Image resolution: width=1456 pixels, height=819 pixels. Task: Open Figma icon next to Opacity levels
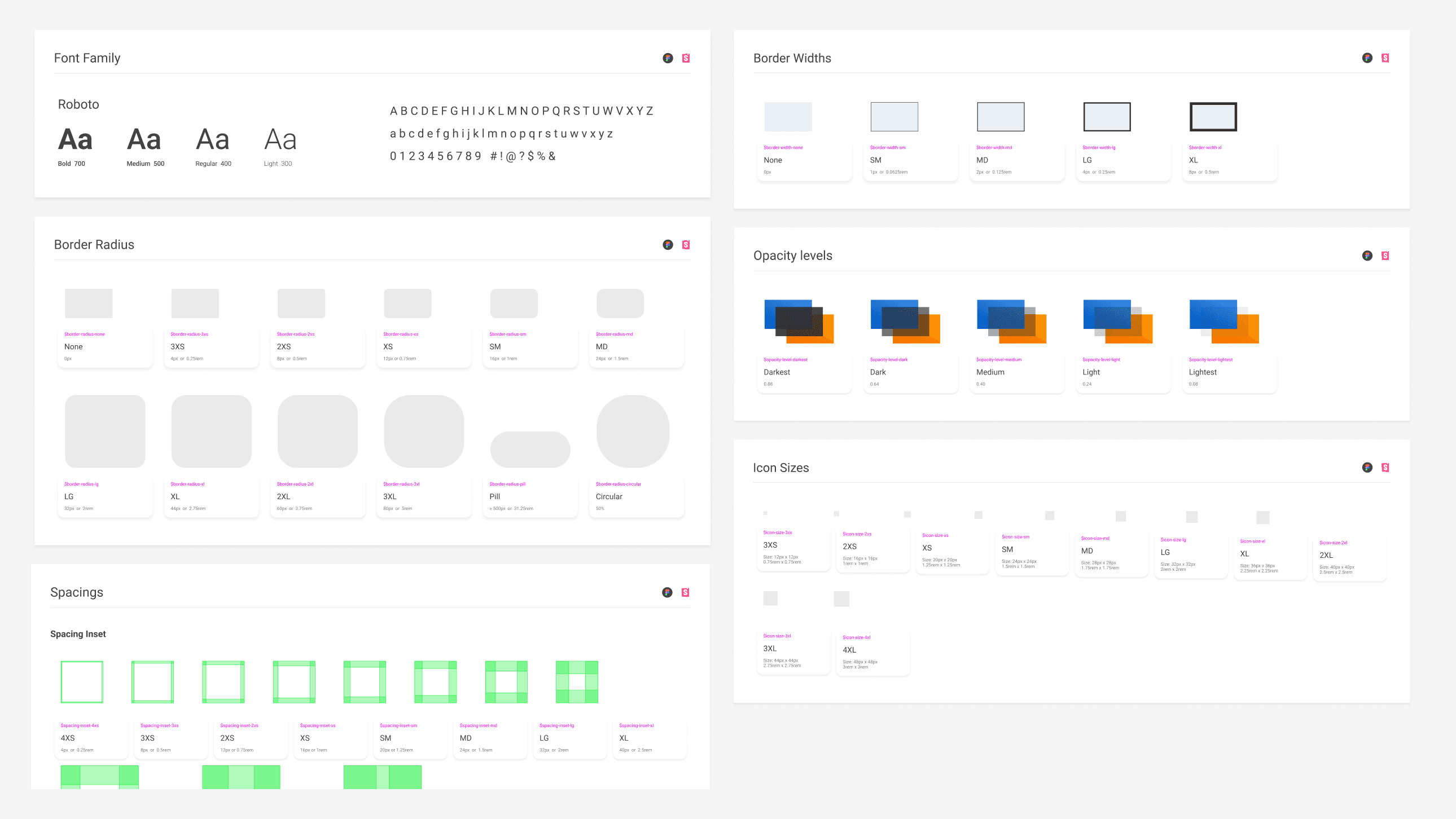click(1367, 256)
